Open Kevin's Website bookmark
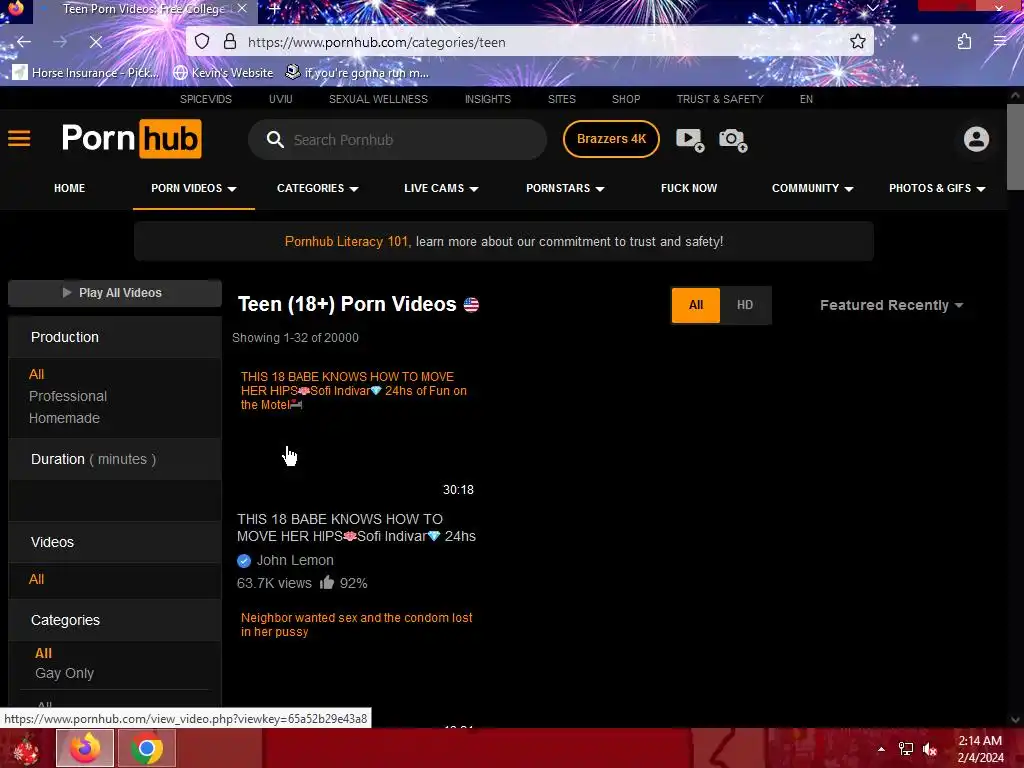The height and width of the screenshot is (768, 1024). pos(223,72)
